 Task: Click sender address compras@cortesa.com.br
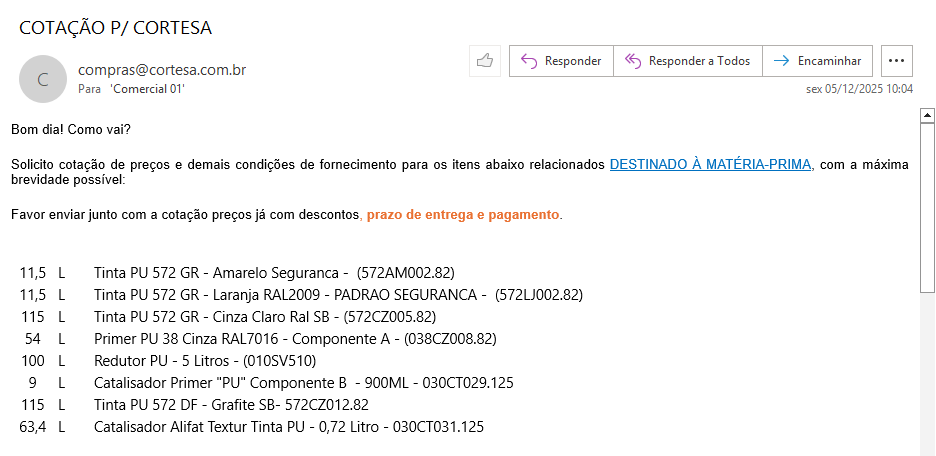[162, 70]
